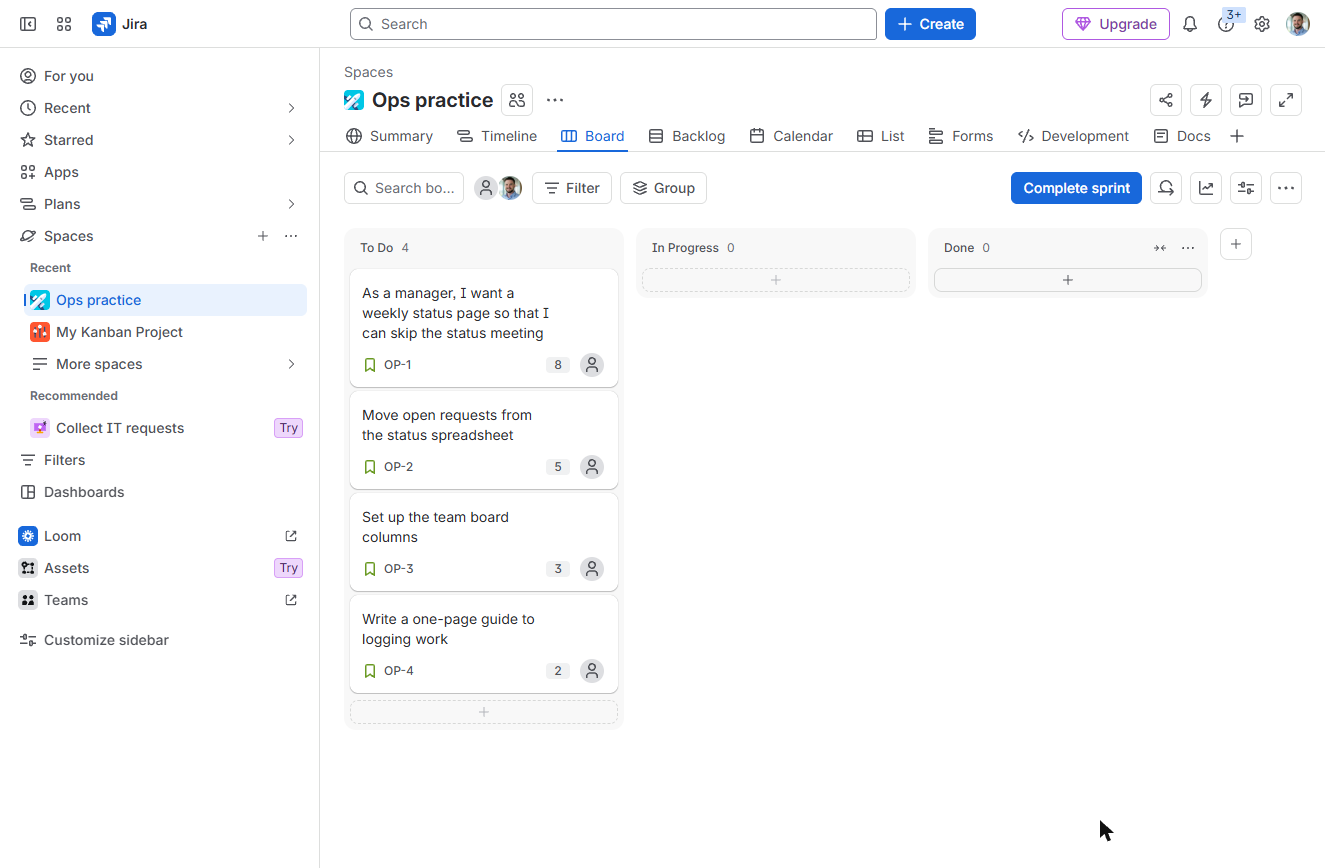
Task: Expand the Starred section chevron
Action: click(x=291, y=140)
